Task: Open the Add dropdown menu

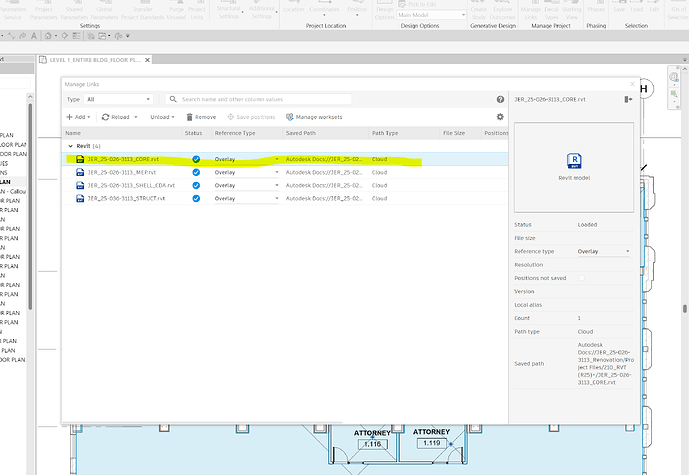Action: coord(79,117)
